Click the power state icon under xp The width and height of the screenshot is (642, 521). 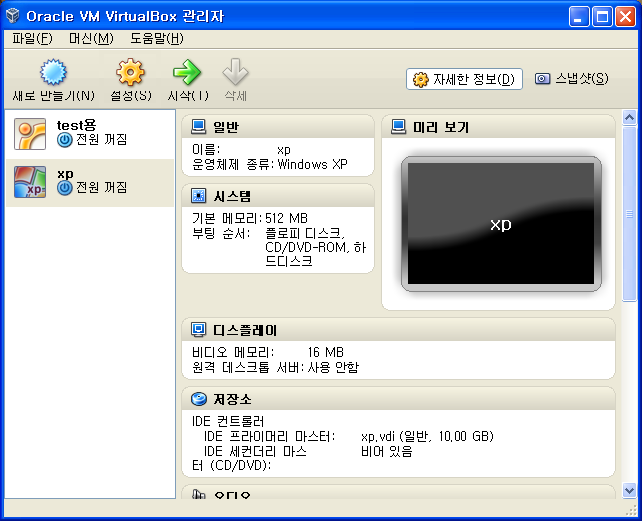click(65, 188)
